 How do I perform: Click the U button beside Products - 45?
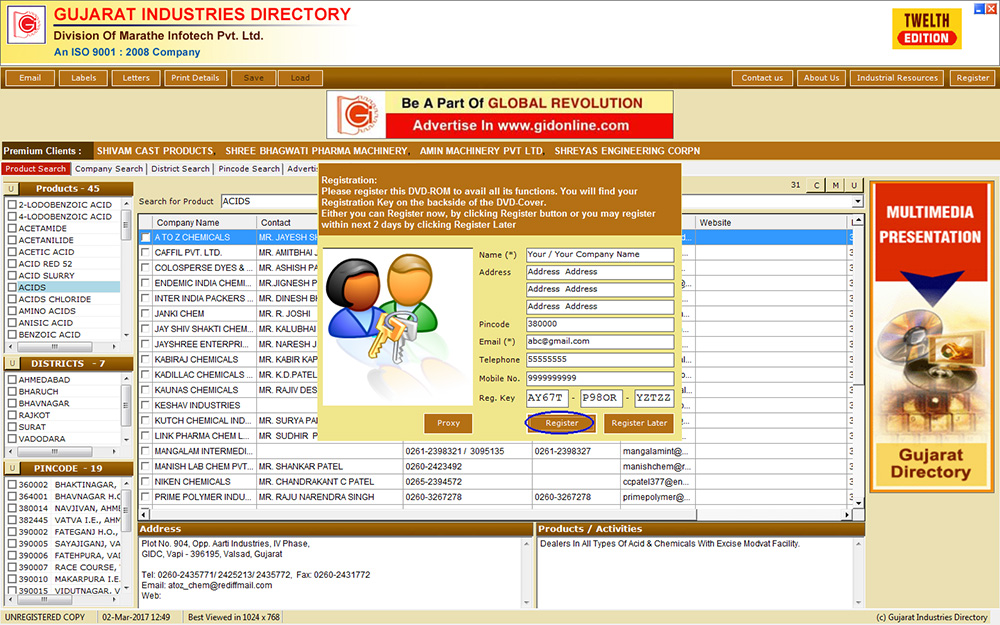[x=11, y=189]
